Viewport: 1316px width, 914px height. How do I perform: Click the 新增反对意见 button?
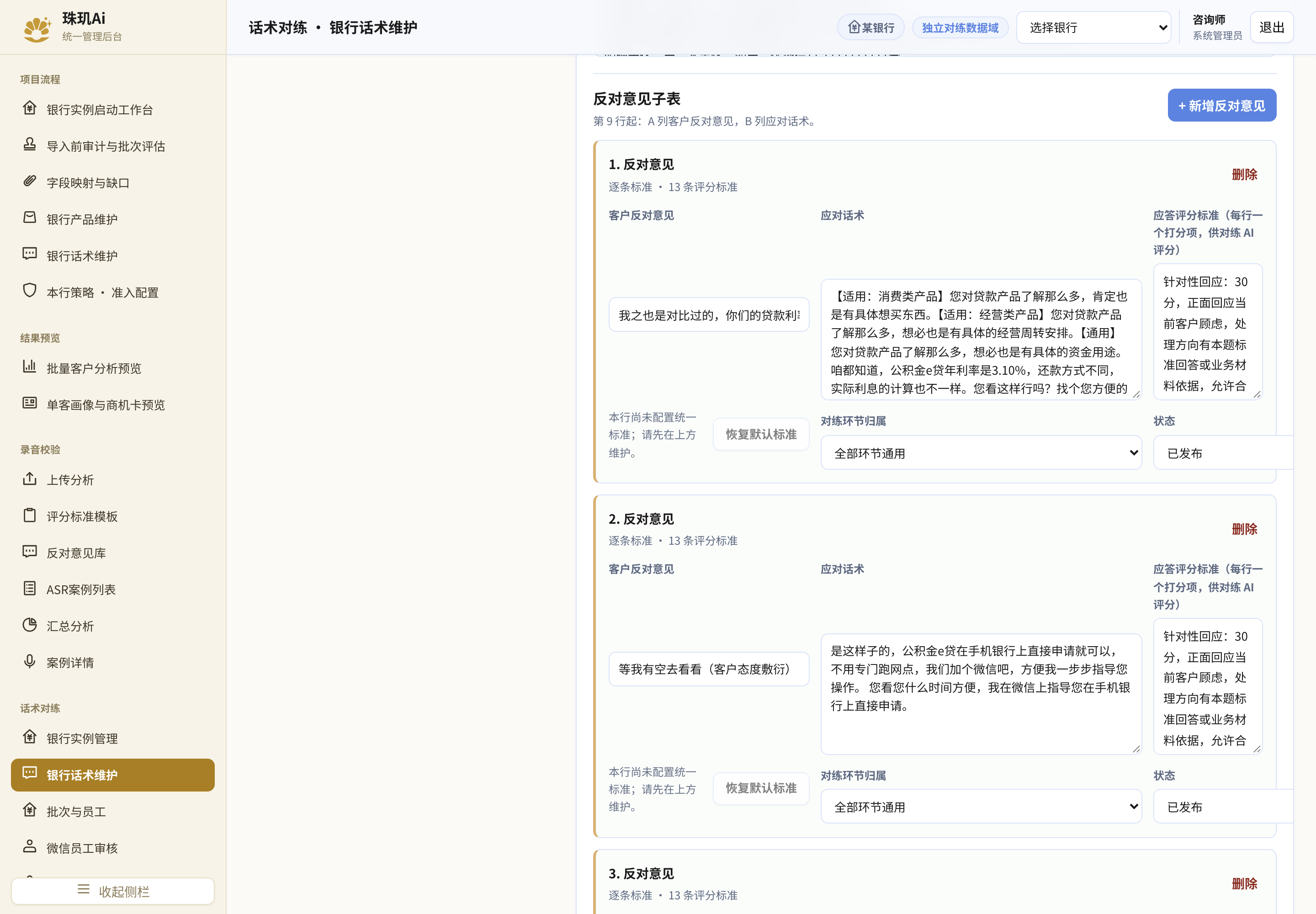[1221, 106]
